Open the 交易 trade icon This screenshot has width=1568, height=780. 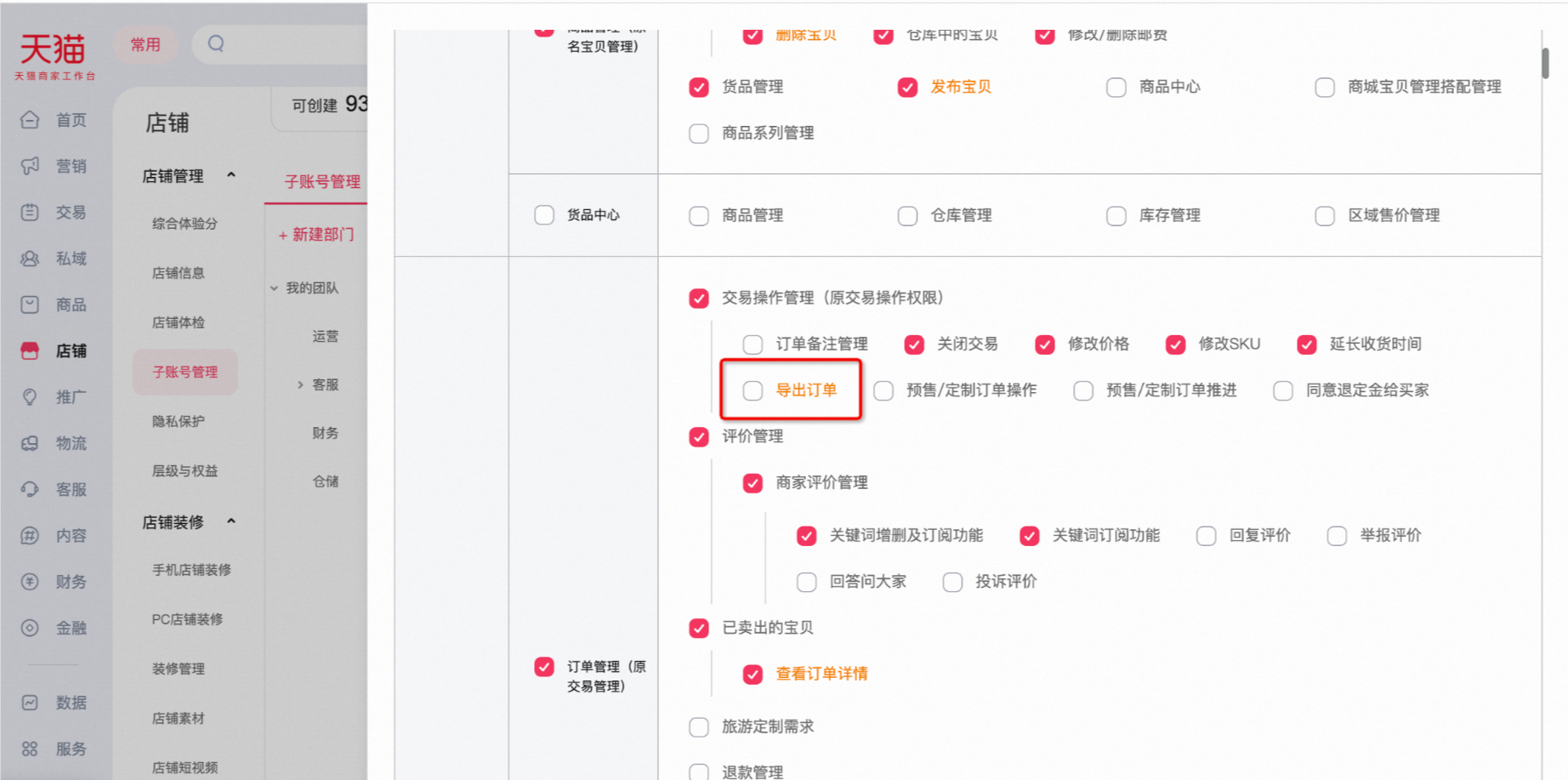point(30,213)
